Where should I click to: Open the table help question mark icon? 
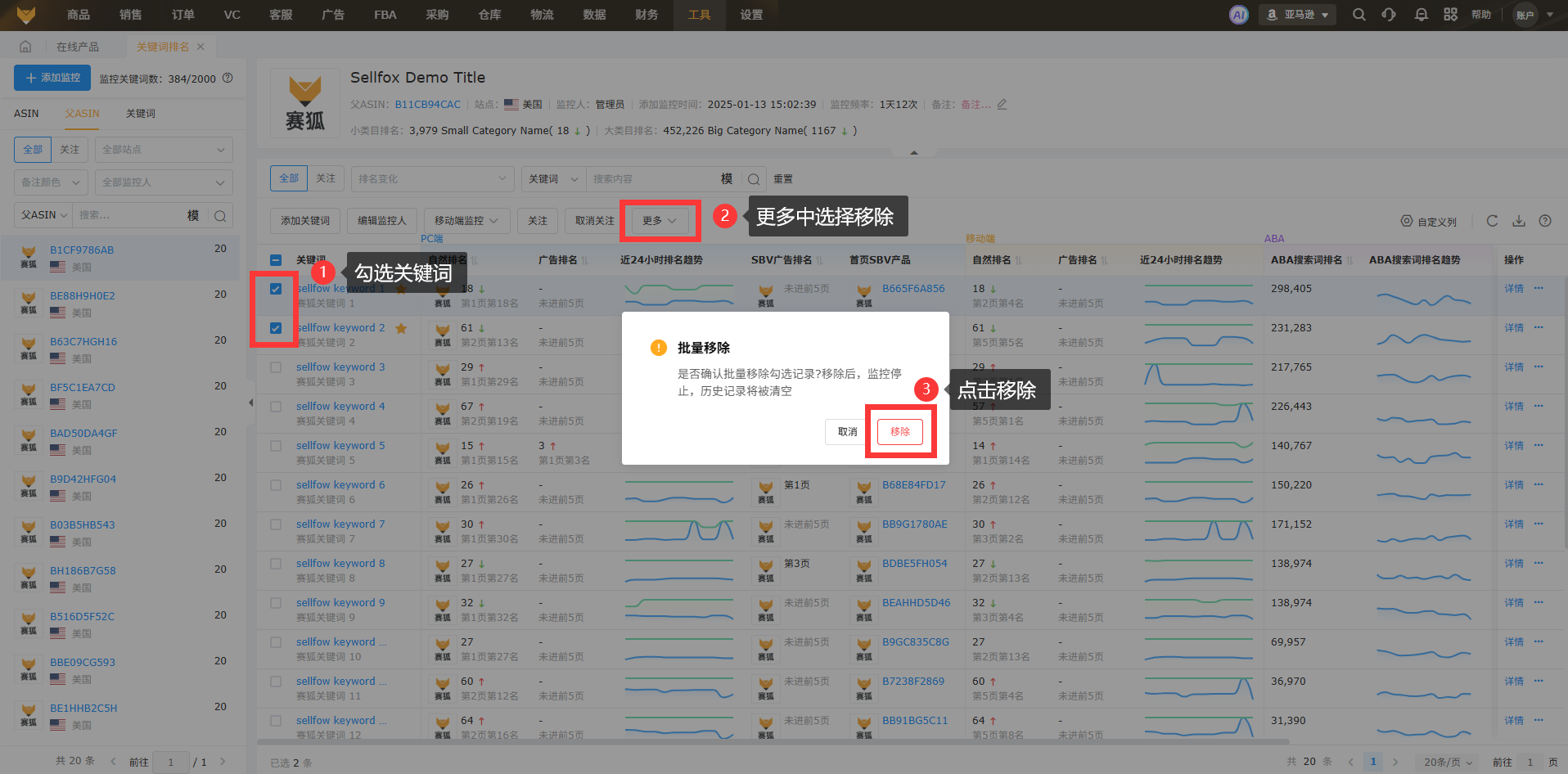(1545, 221)
